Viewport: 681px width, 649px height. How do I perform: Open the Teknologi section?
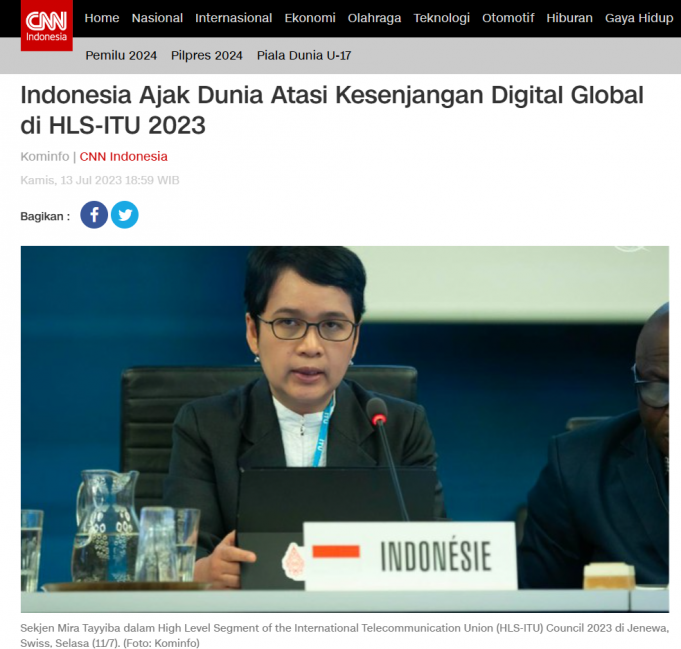441,18
